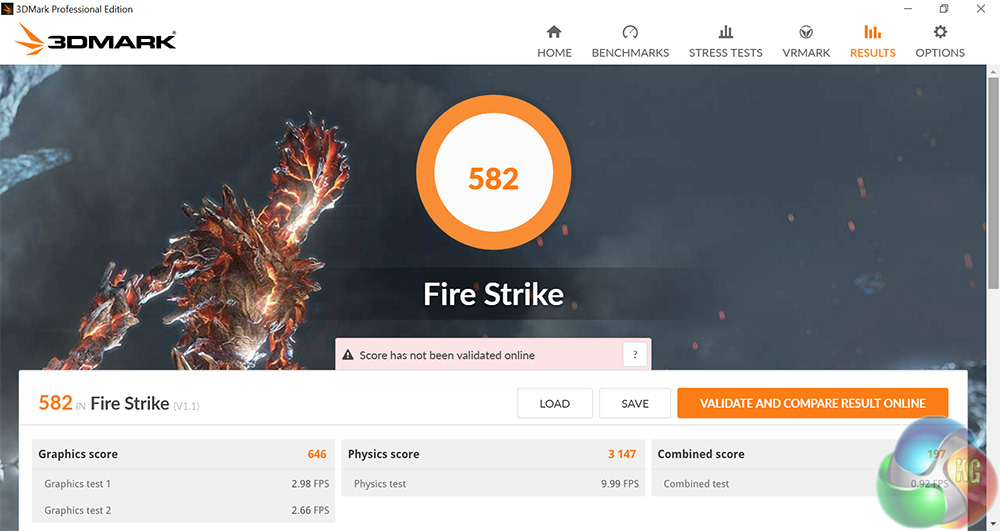The image size is (1000, 531).
Task: Click the scrollbar up arrow
Action: click(x=994, y=71)
